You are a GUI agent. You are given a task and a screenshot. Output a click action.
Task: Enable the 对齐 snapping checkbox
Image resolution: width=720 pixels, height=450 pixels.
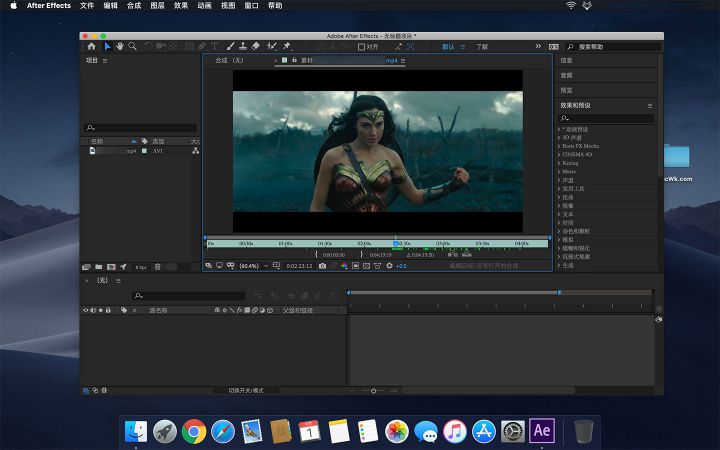click(x=361, y=47)
